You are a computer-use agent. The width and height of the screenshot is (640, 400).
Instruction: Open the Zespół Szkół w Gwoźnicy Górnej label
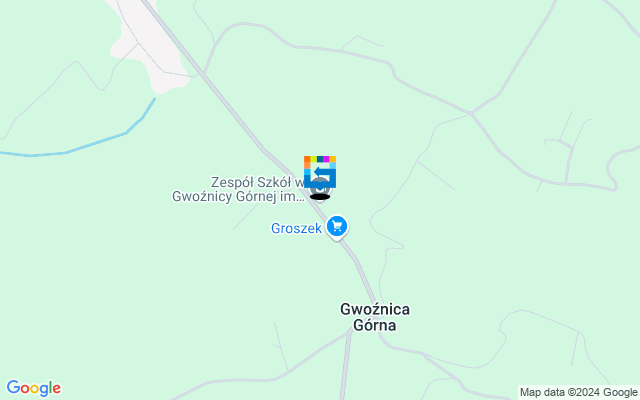238,189
